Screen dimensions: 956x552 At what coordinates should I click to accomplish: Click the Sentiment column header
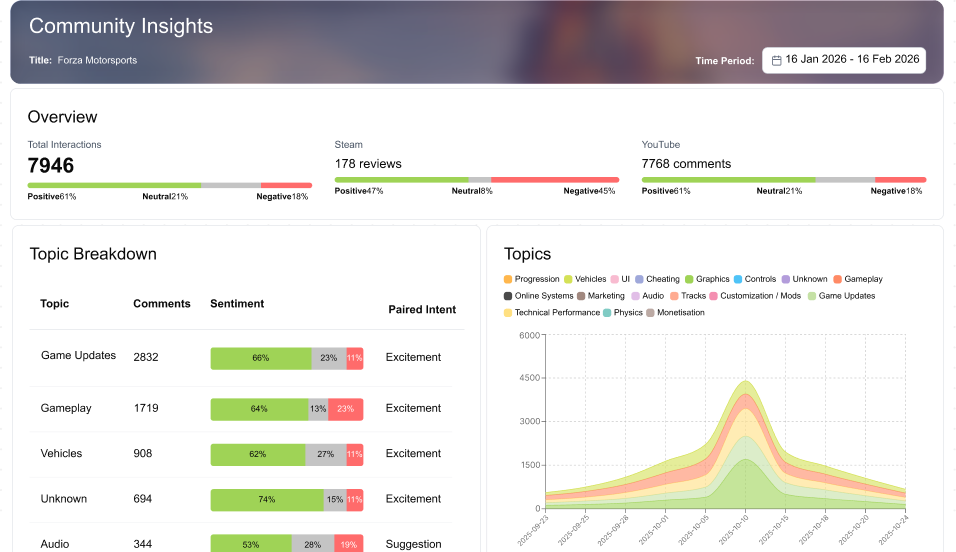(x=237, y=304)
